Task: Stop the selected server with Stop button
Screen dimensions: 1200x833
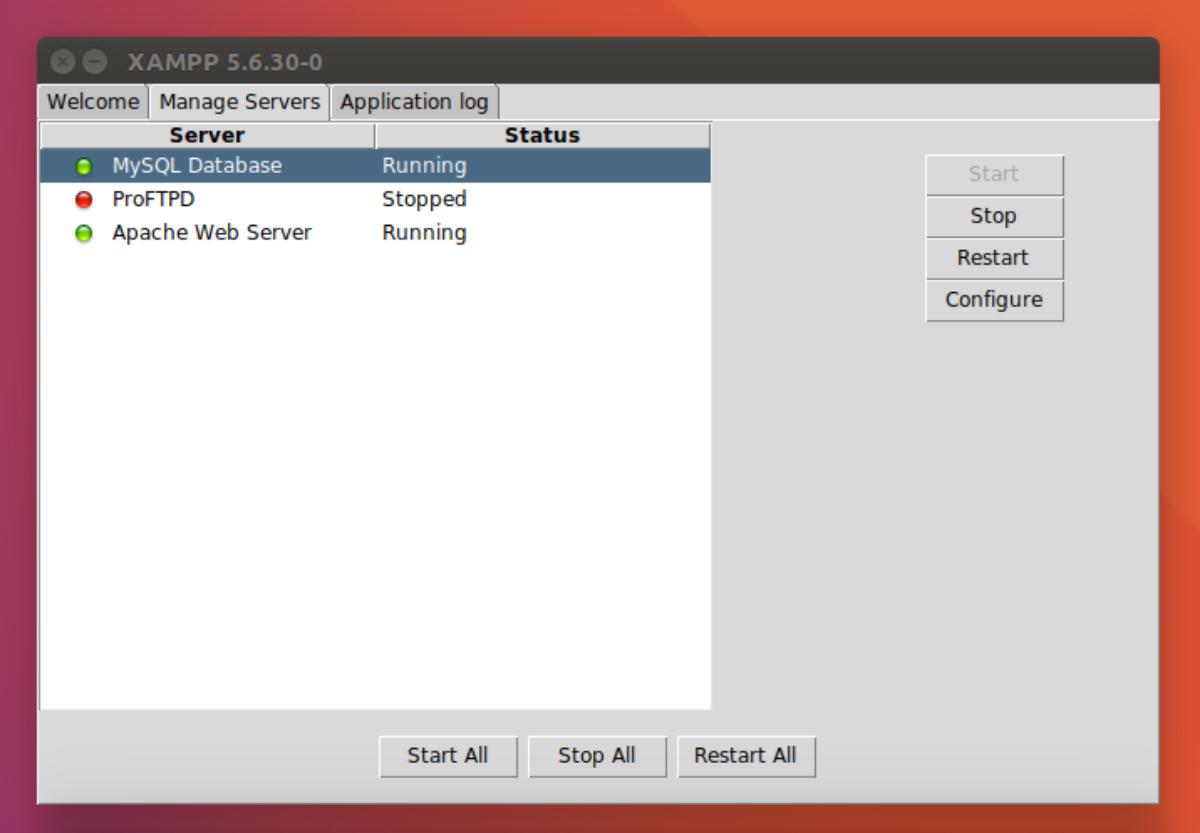Action: pos(994,216)
